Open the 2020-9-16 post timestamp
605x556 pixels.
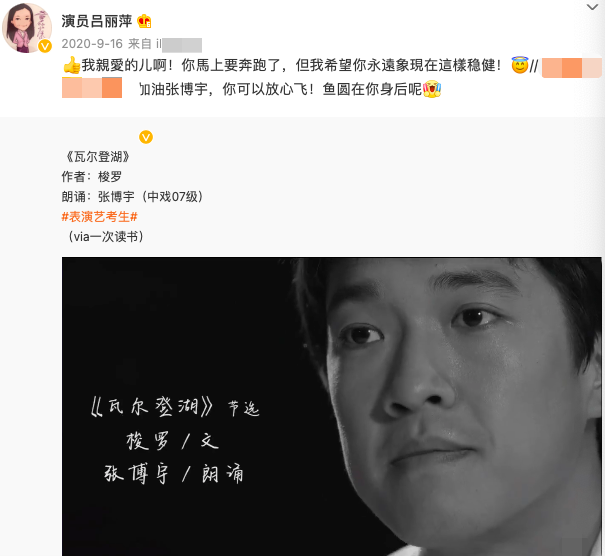[x=92, y=44]
